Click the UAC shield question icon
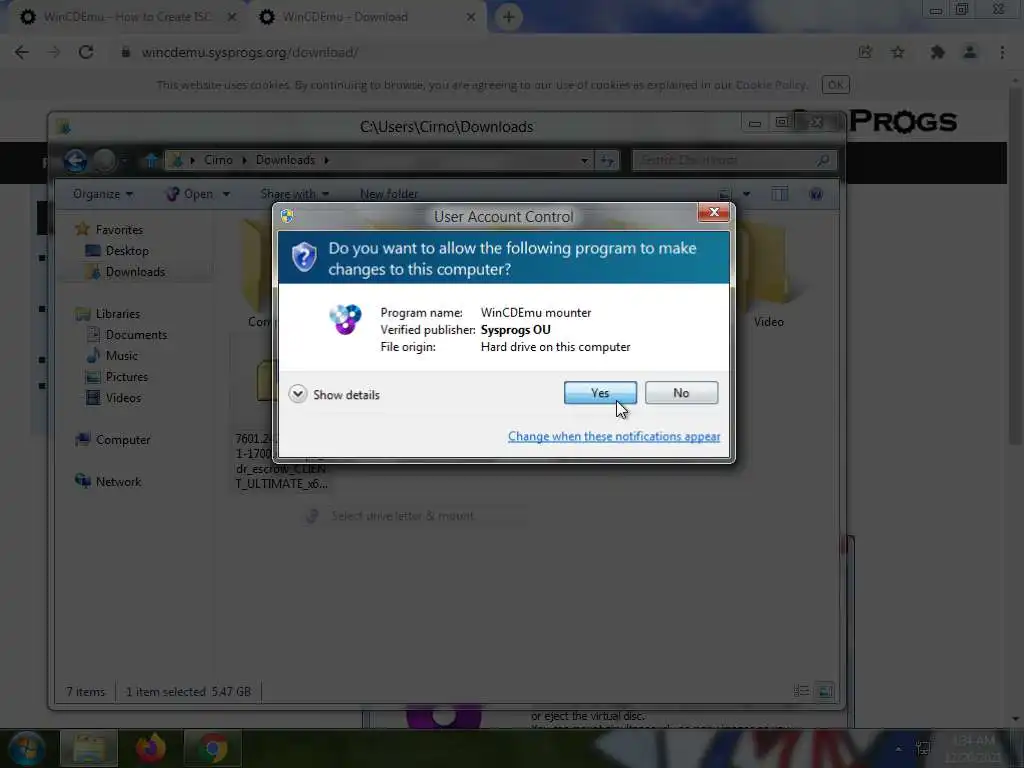This screenshot has width=1024, height=768. pos(304,257)
